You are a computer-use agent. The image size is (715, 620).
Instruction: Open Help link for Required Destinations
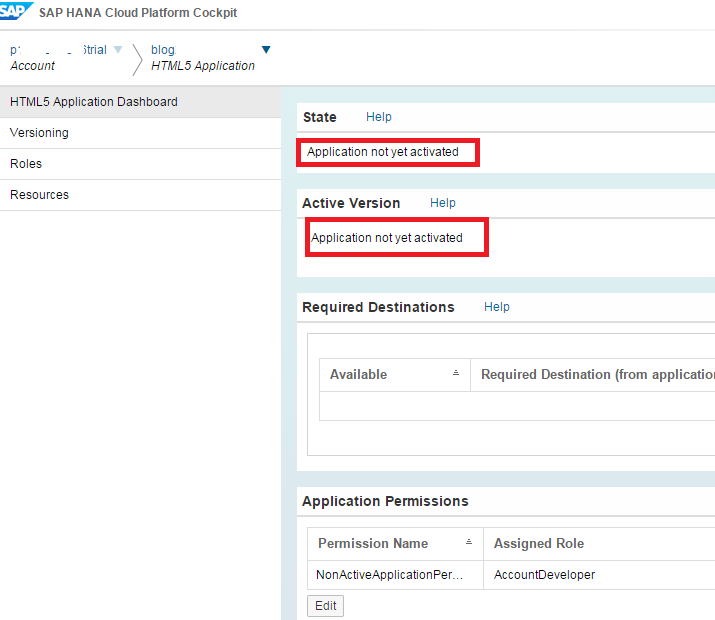497,307
